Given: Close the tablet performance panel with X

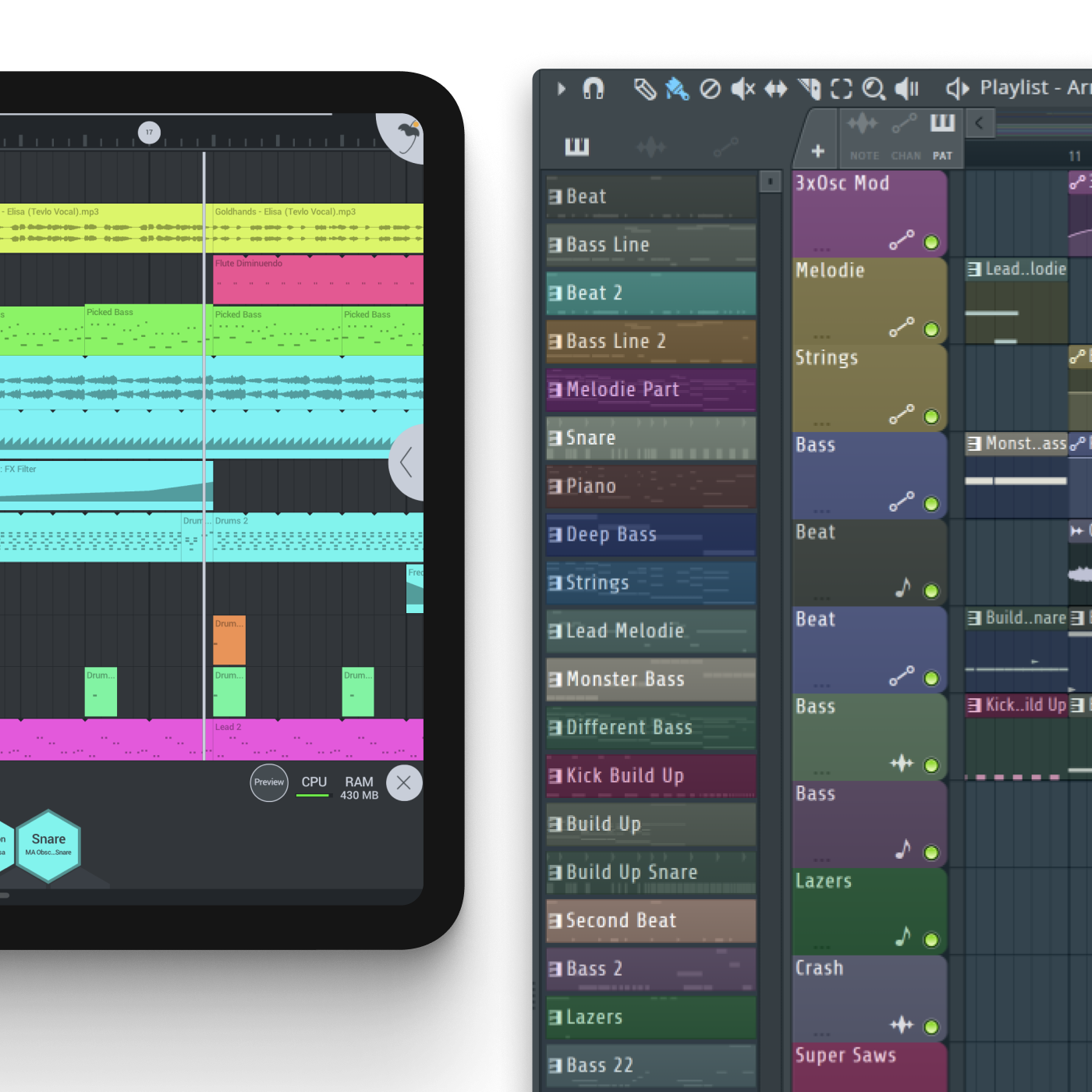Looking at the screenshot, I should pos(404,783).
